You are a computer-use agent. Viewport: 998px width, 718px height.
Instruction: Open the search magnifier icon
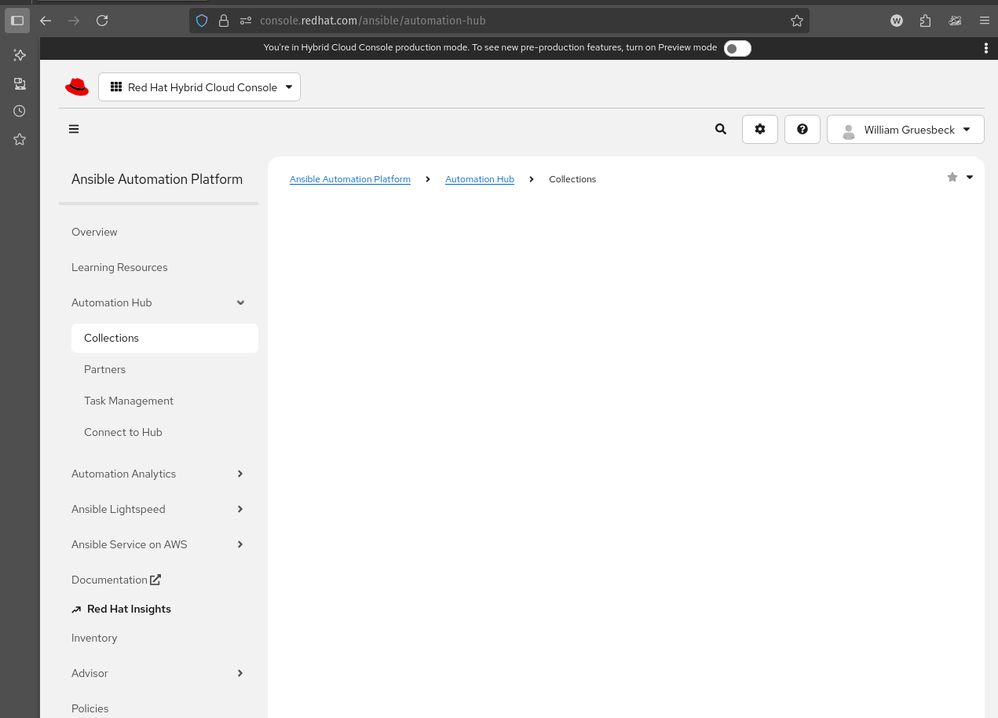point(720,129)
